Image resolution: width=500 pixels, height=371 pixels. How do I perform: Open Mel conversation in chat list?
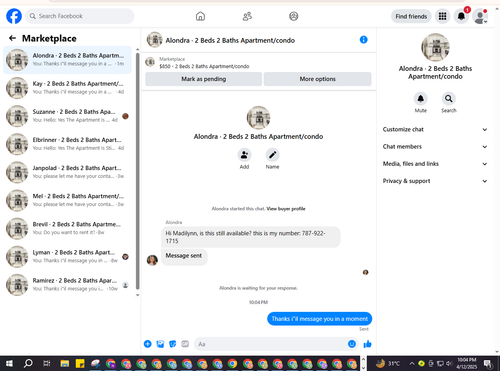tap(67, 200)
